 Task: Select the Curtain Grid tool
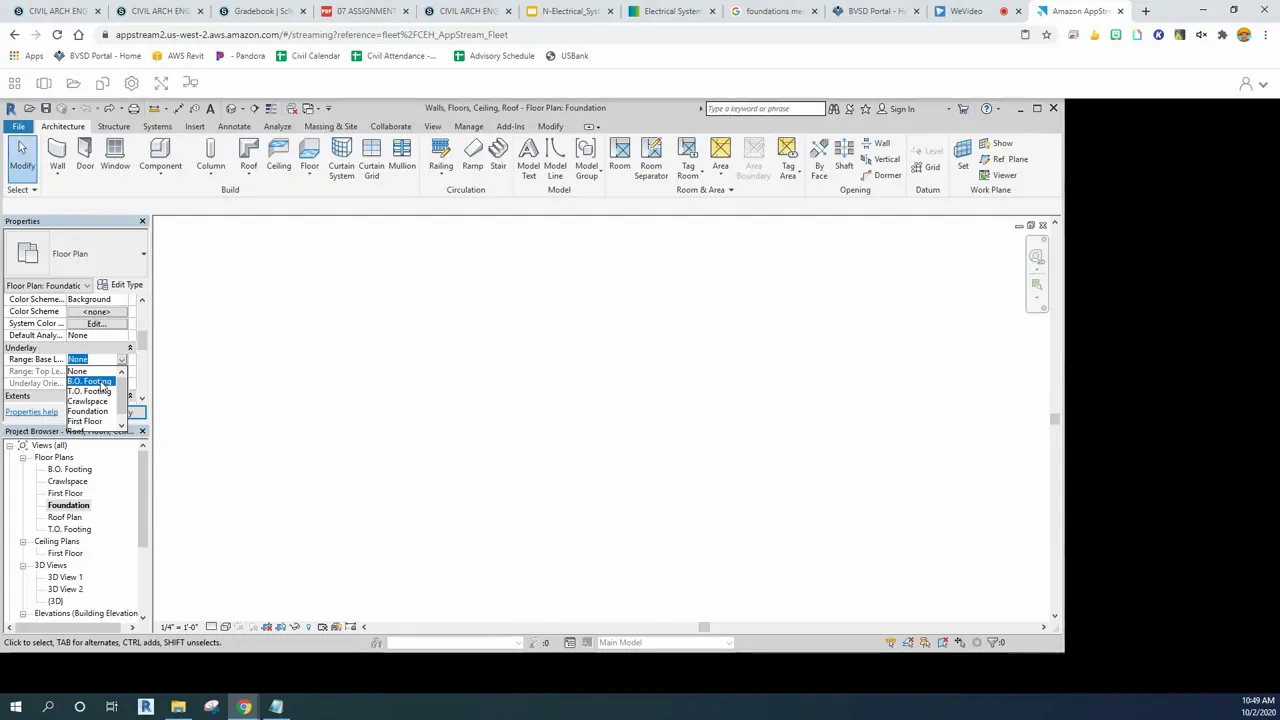tap(371, 160)
